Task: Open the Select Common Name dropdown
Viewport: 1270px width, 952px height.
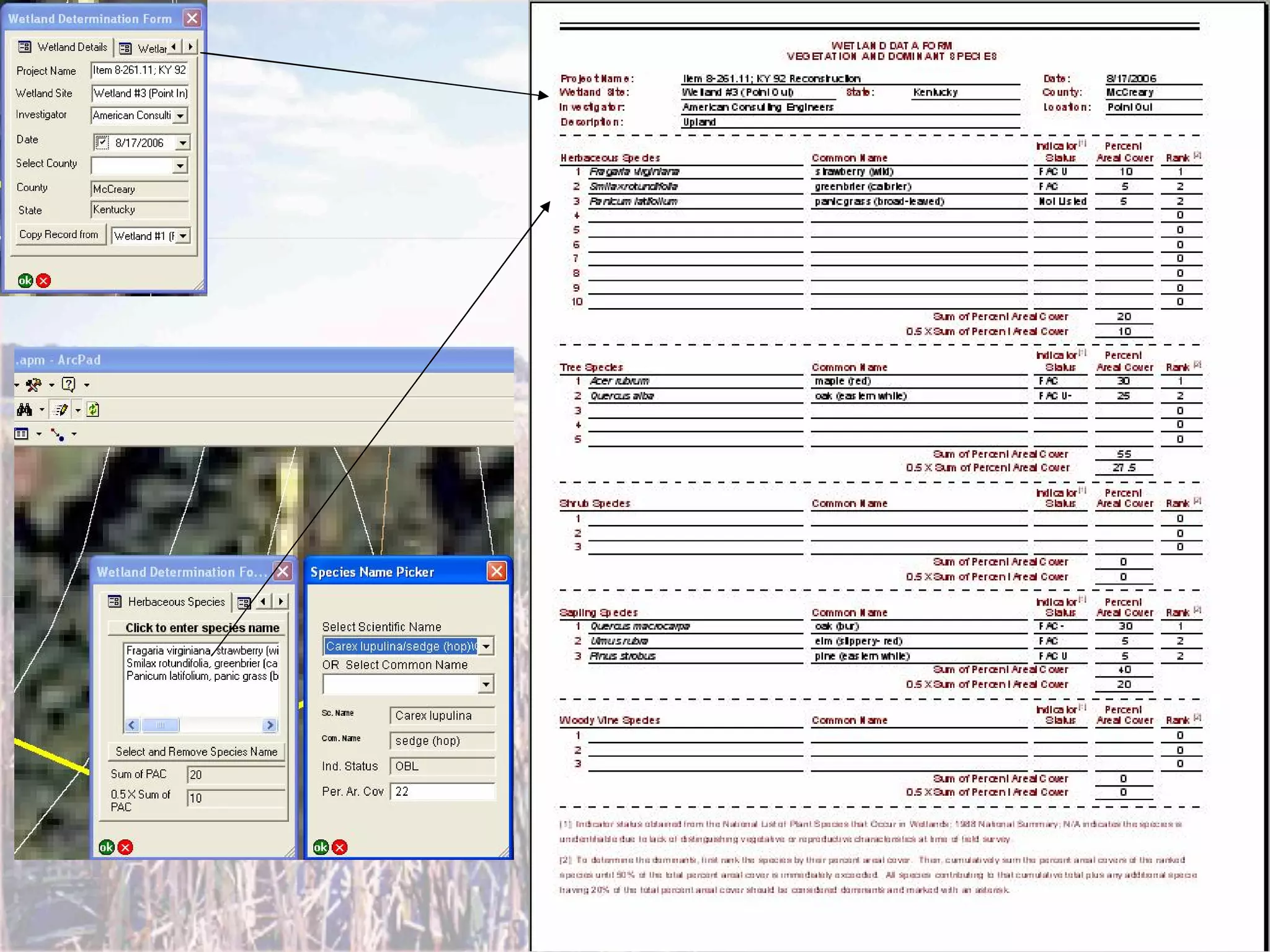Action: point(486,684)
